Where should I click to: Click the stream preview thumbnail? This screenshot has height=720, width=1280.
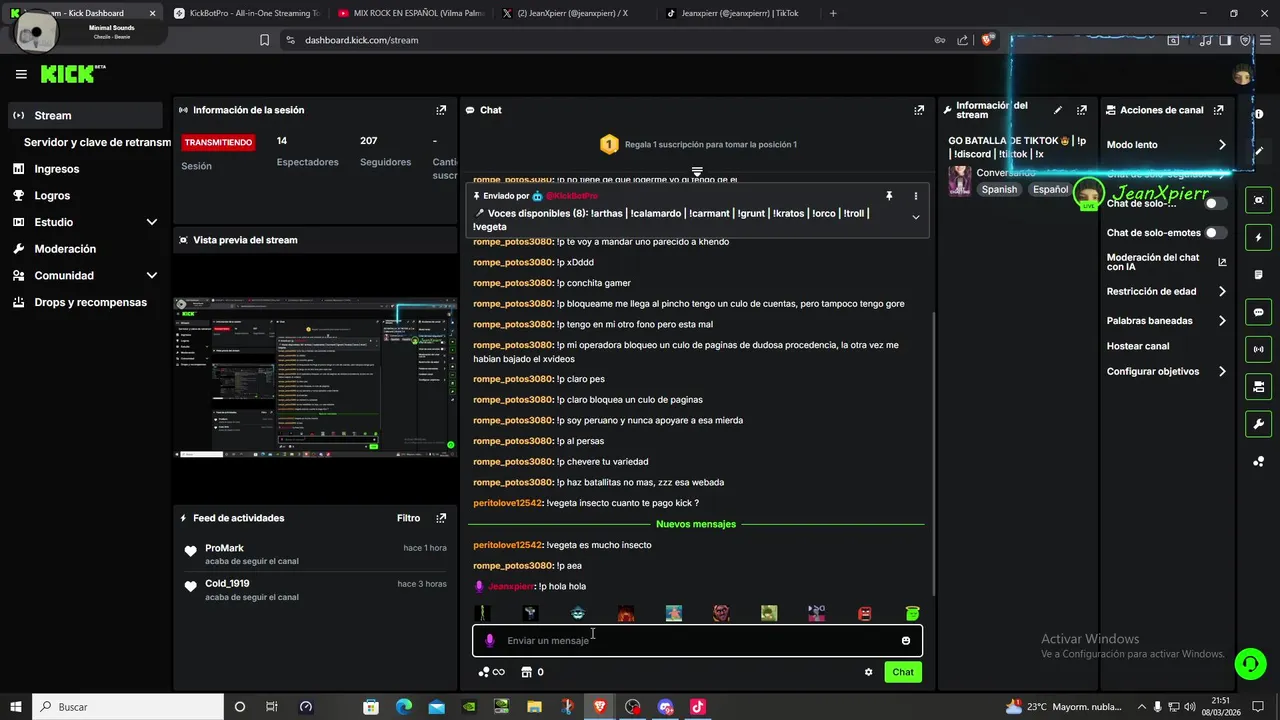click(x=315, y=378)
